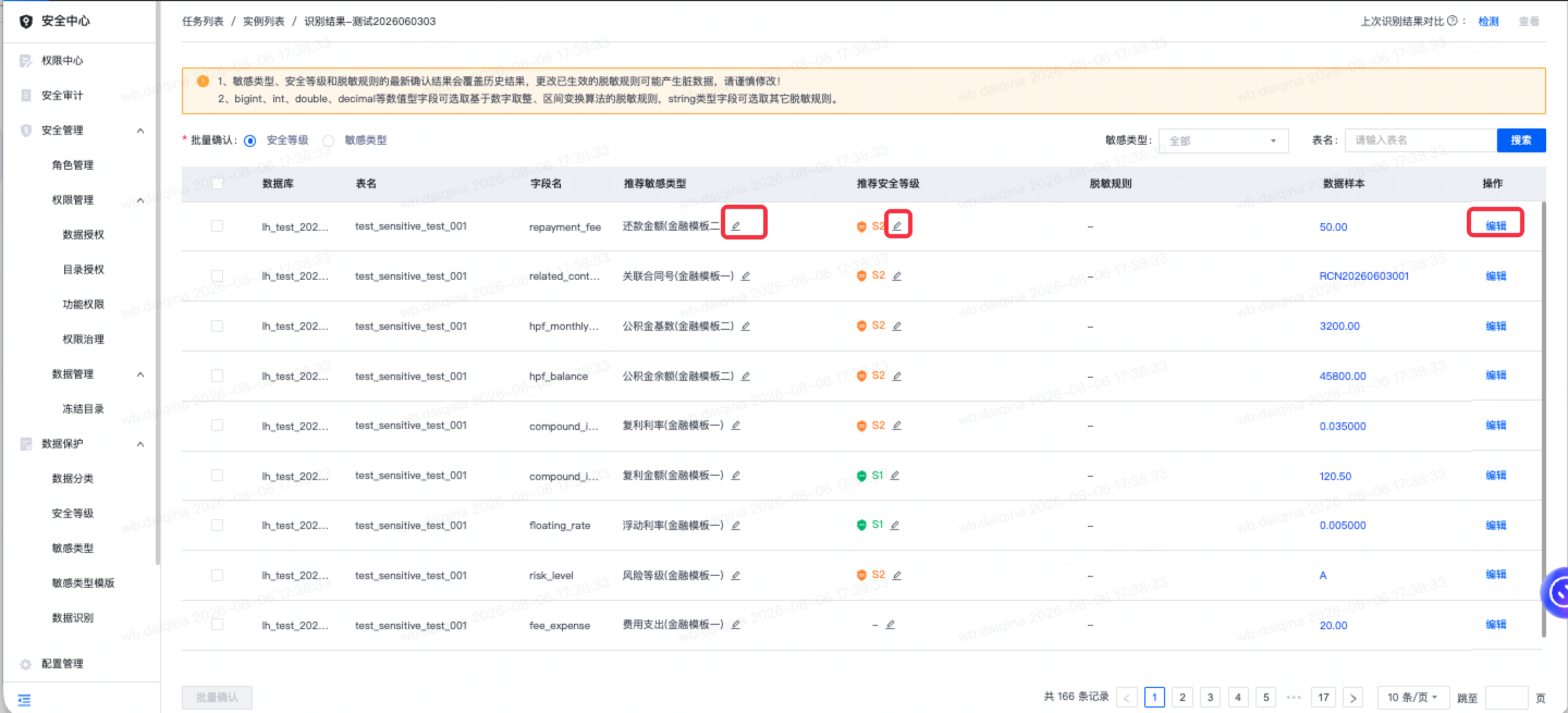Click pencil icon next to risk_level S2 level

click(897, 575)
